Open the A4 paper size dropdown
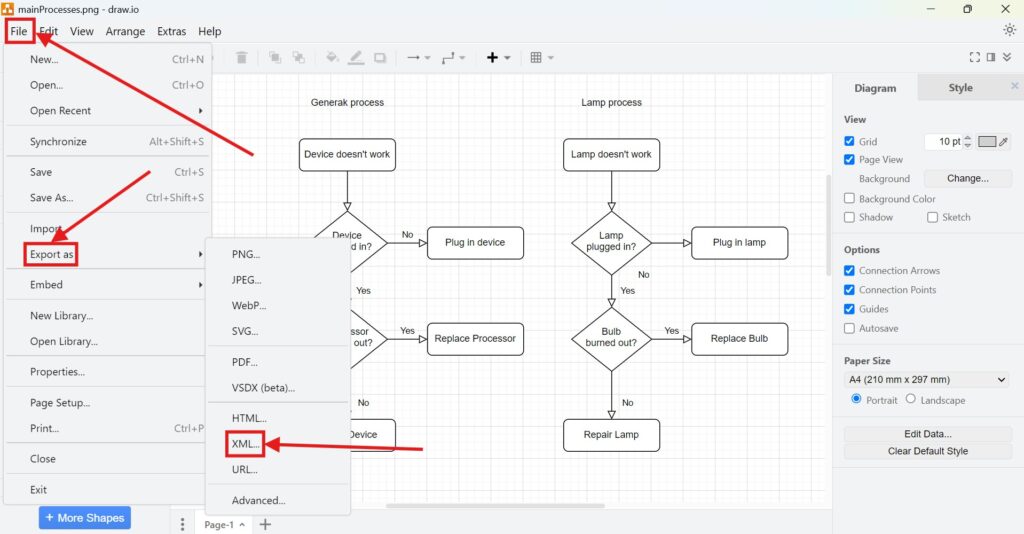Image resolution: width=1024 pixels, height=534 pixels. tap(927, 380)
